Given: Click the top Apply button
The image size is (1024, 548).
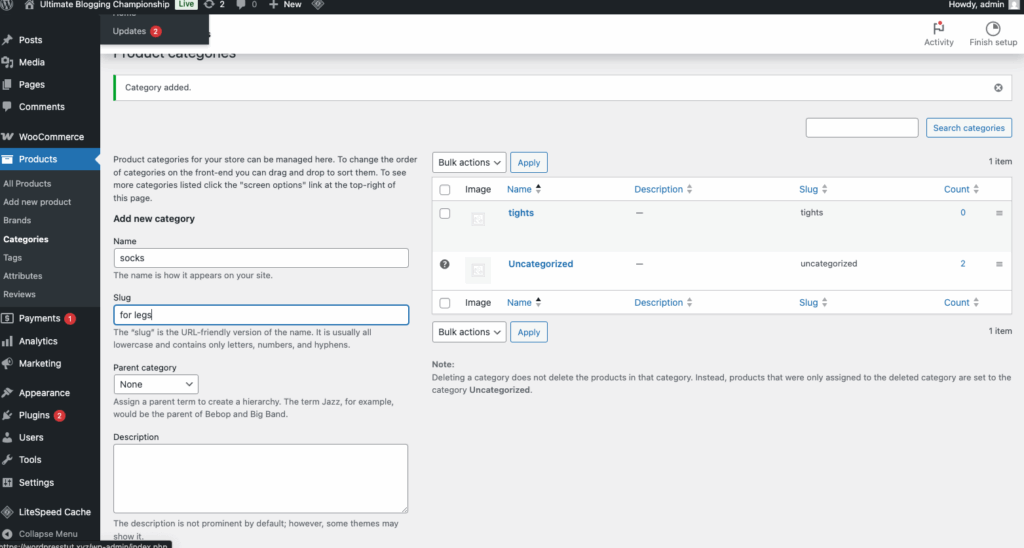Looking at the screenshot, I should pos(528,162).
